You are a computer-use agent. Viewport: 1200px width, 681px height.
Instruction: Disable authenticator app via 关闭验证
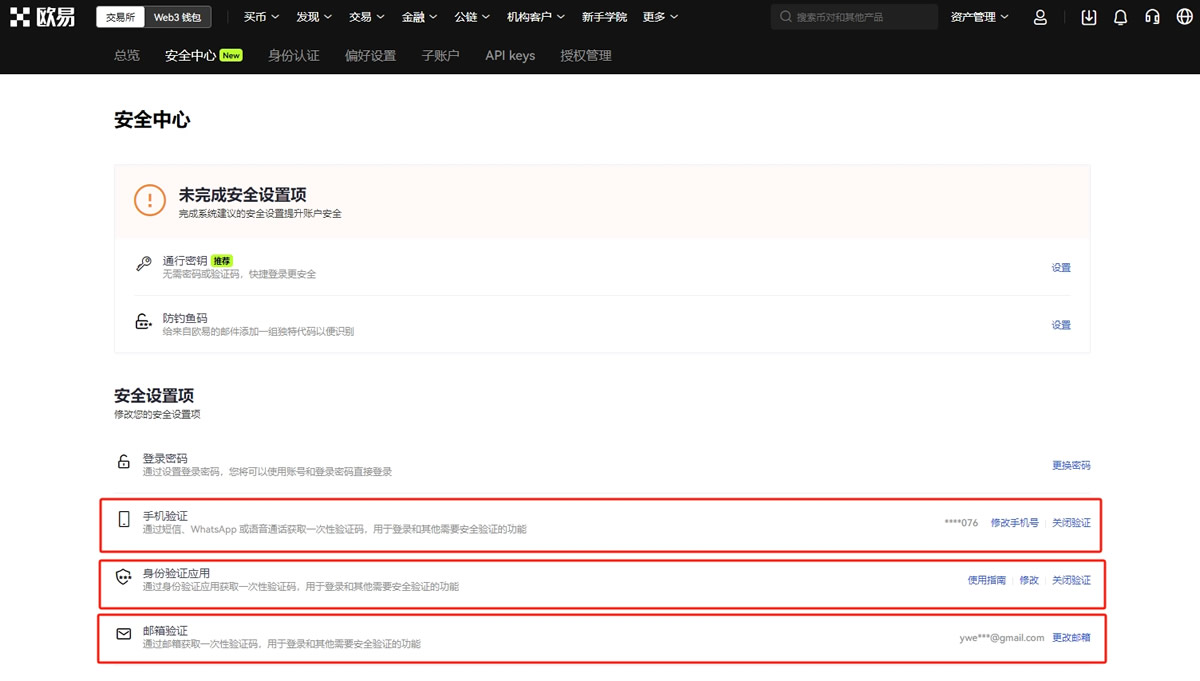1073,579
